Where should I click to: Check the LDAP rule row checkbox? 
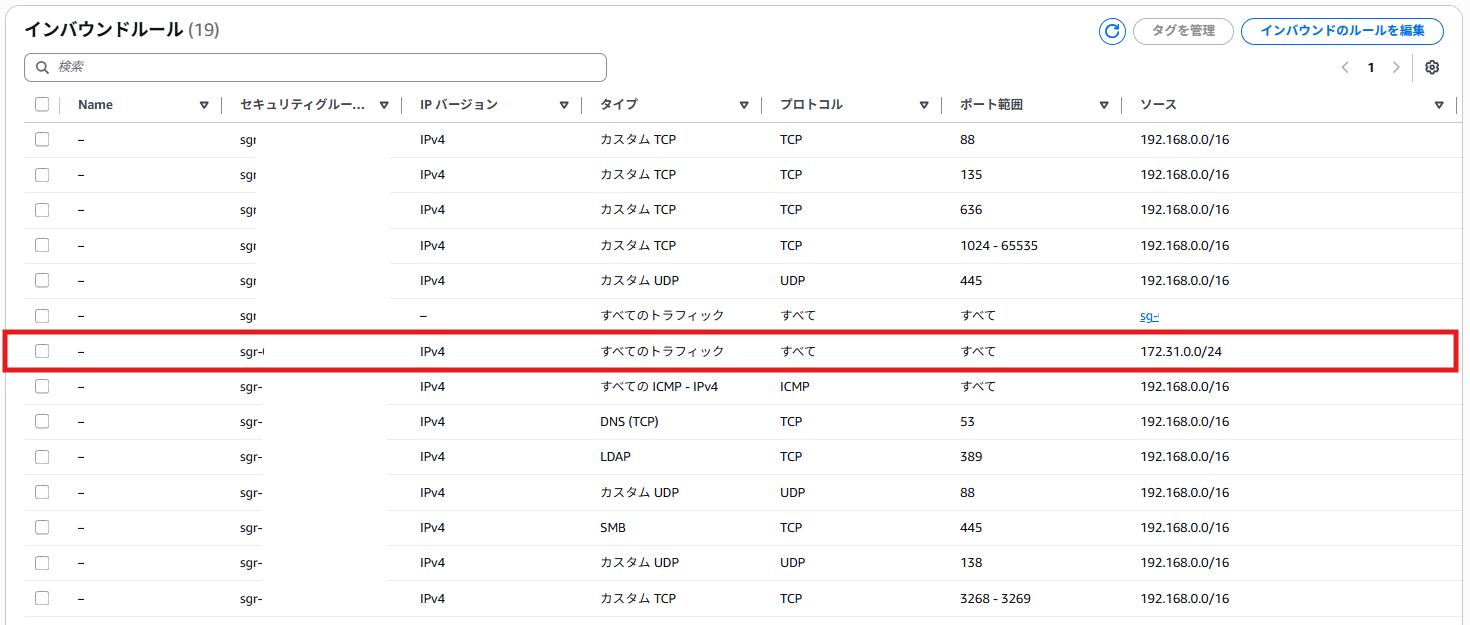[42, 456]
